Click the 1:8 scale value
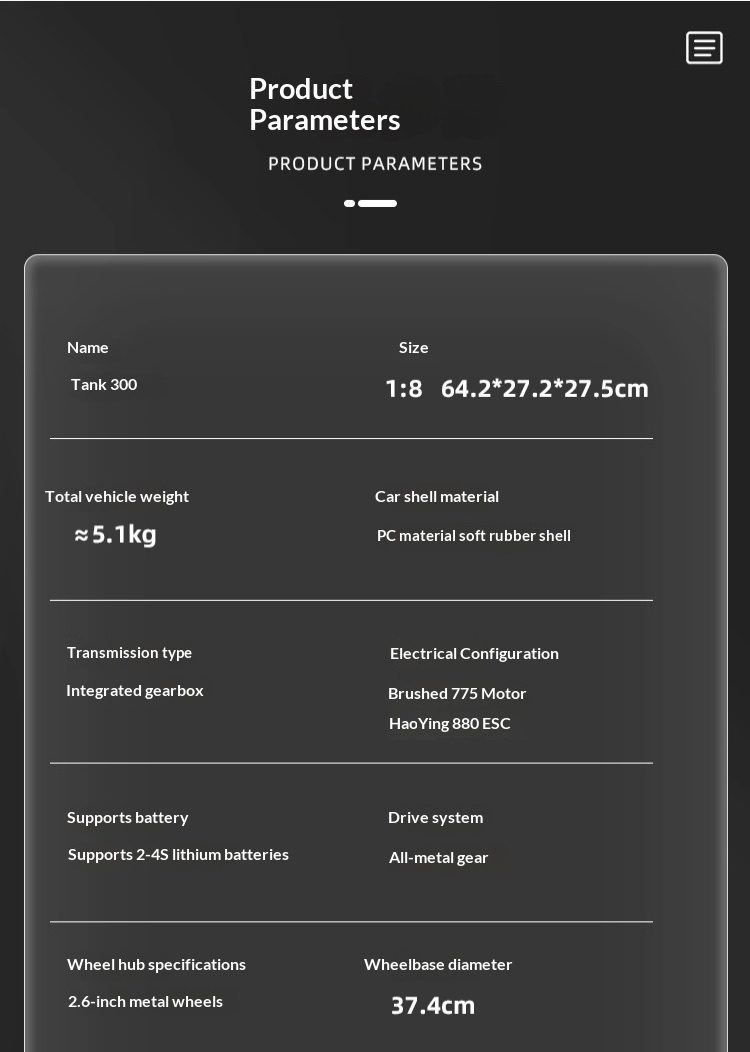Image resolution: width=750 pixels, height=1052 pixels. click(404, 388)
